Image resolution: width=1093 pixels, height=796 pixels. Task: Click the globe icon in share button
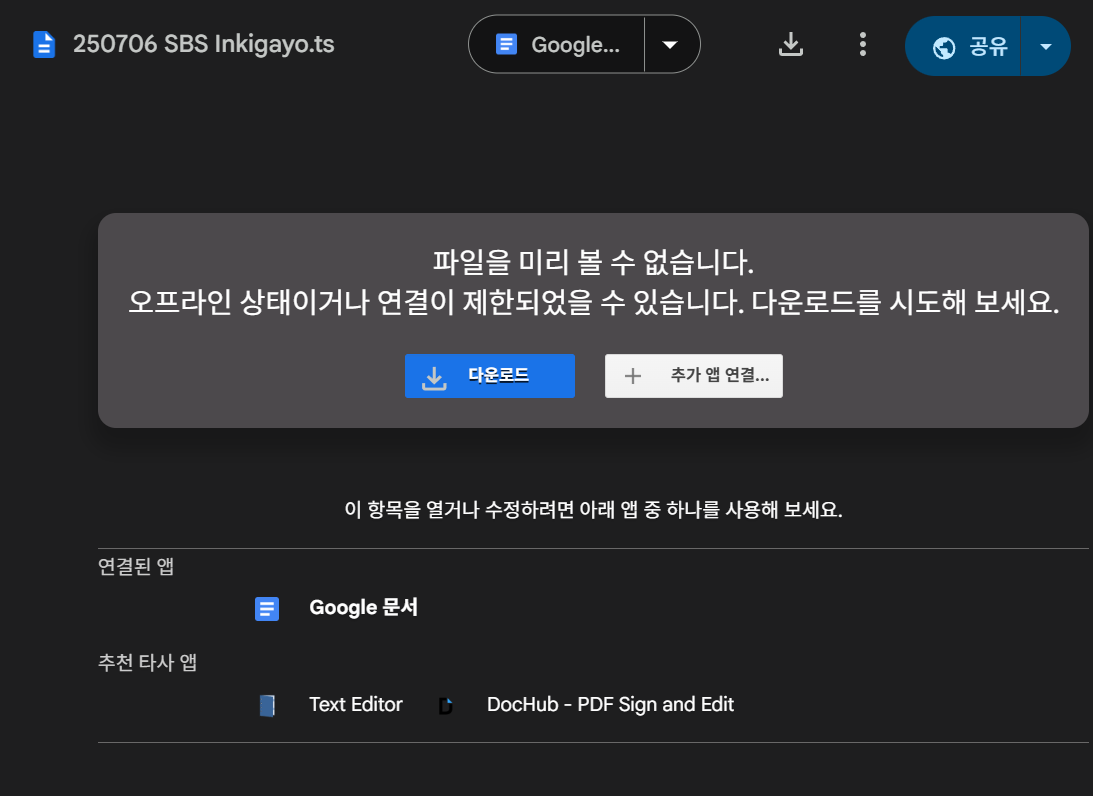tap(944, 47)
